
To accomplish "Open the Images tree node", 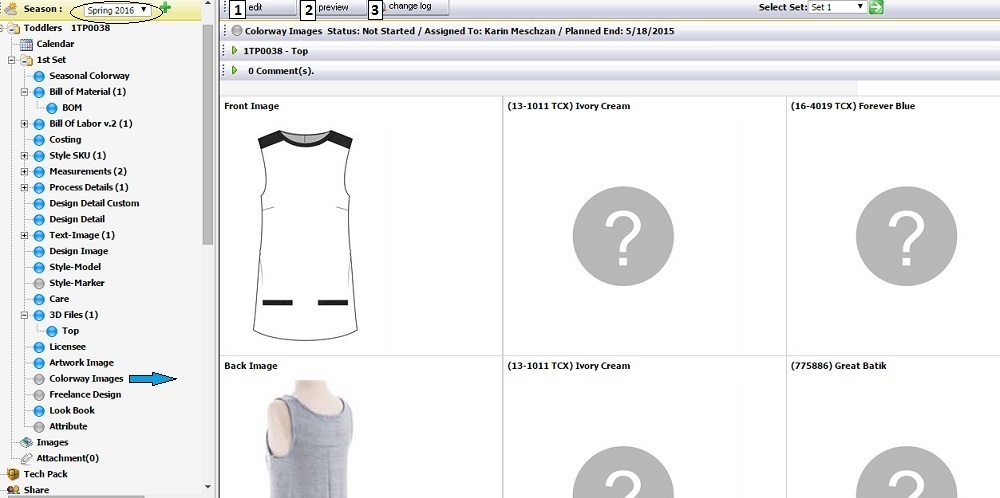I will tap(52, 443).
